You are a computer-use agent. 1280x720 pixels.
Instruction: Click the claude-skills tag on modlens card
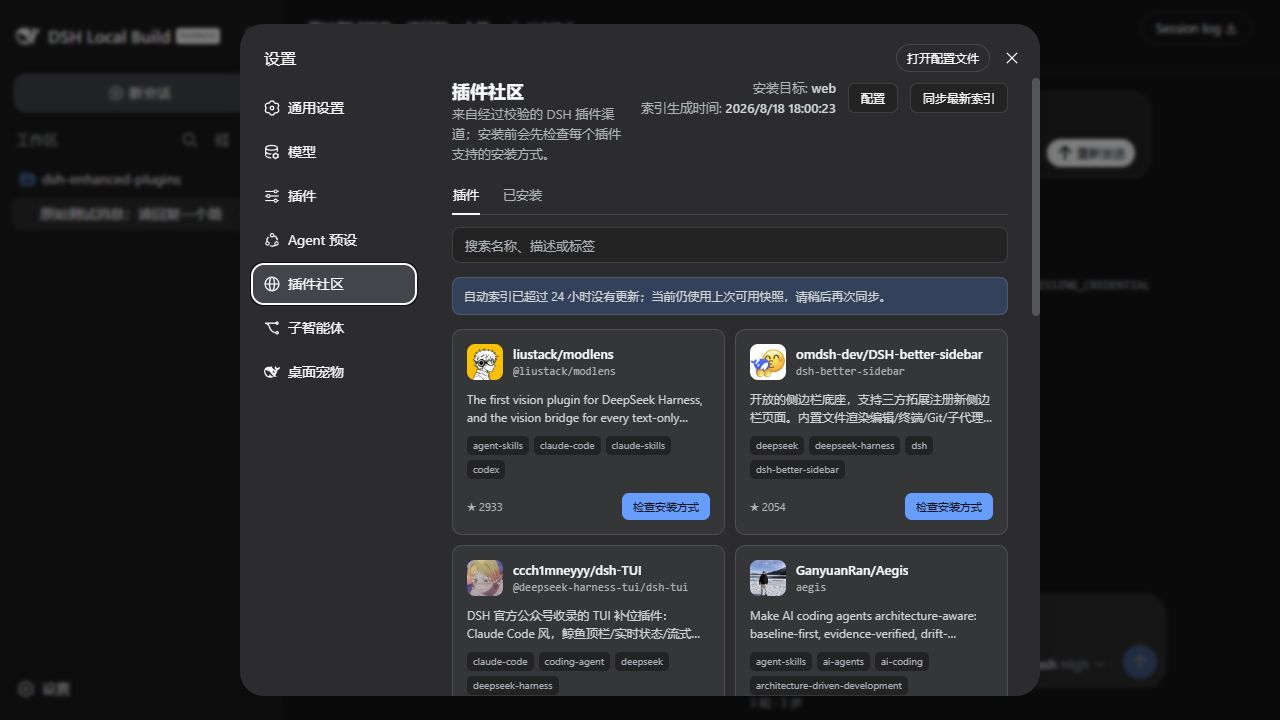tap(638, 445)
